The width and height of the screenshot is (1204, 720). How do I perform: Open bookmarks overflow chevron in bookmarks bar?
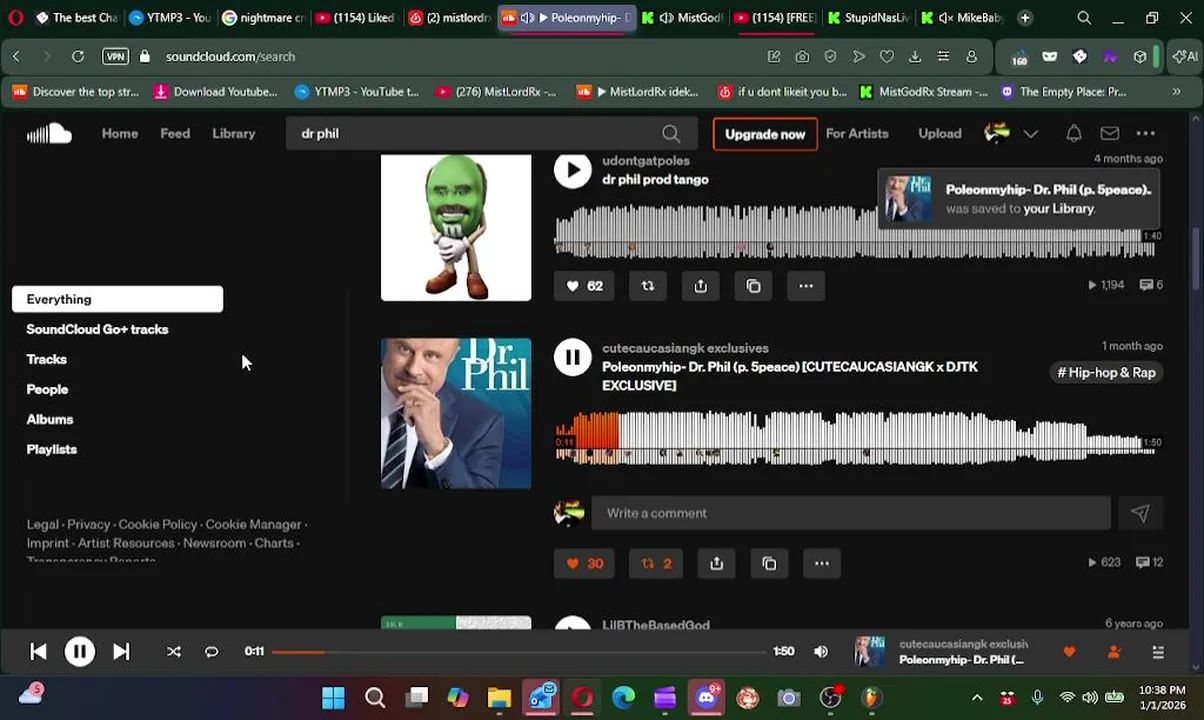[1176, 92]
